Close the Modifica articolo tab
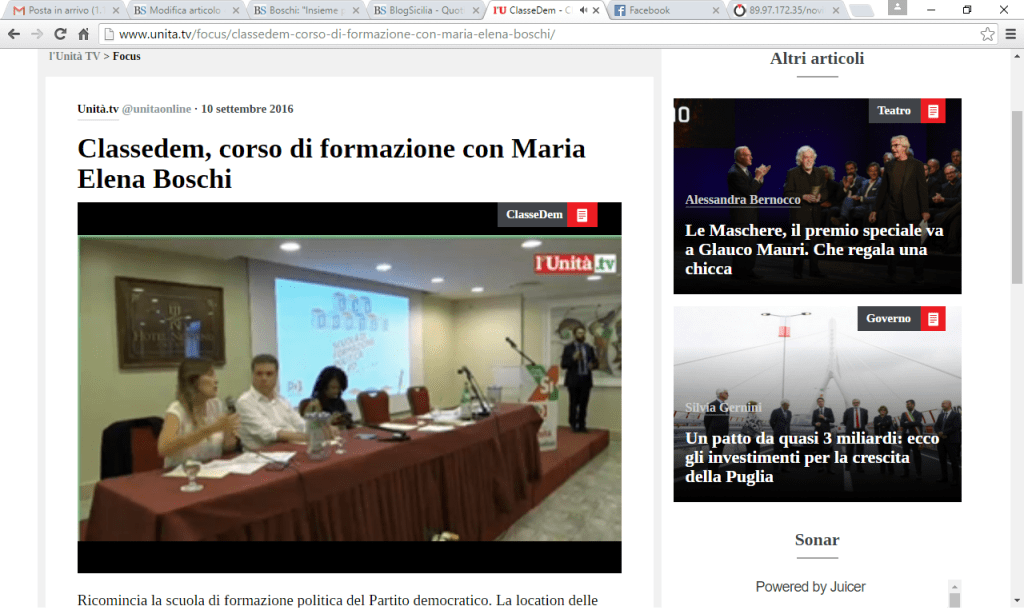Screen dimensions: 1024x614 [236, 10]
